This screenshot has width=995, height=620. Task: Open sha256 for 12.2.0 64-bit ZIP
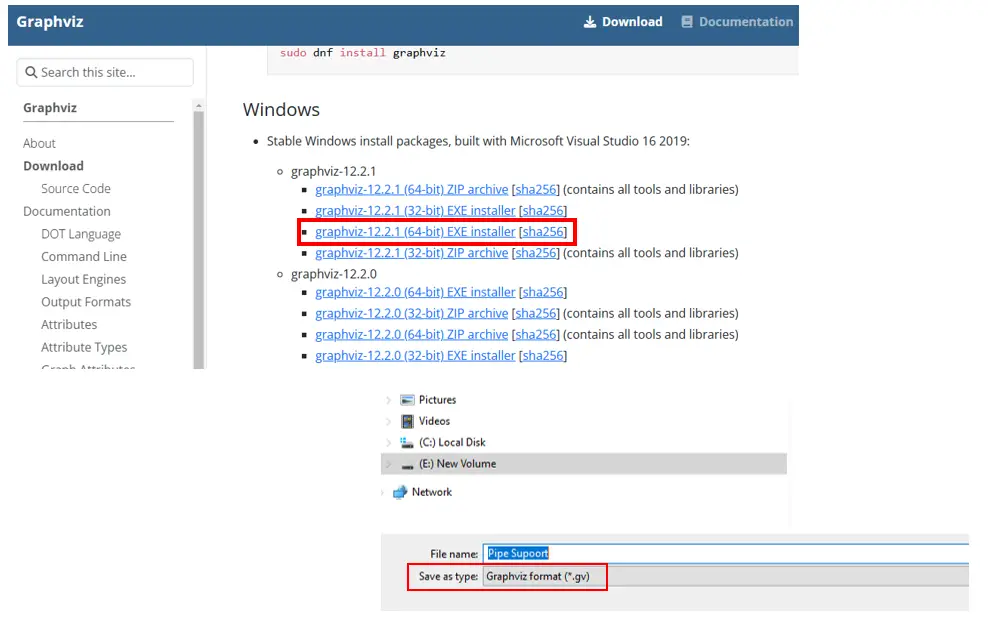point(536,334)
